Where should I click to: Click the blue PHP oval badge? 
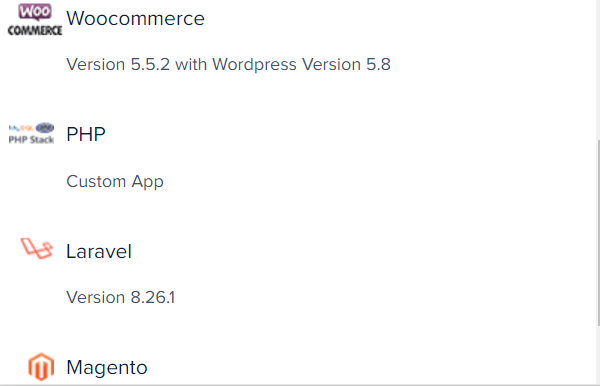45,128
